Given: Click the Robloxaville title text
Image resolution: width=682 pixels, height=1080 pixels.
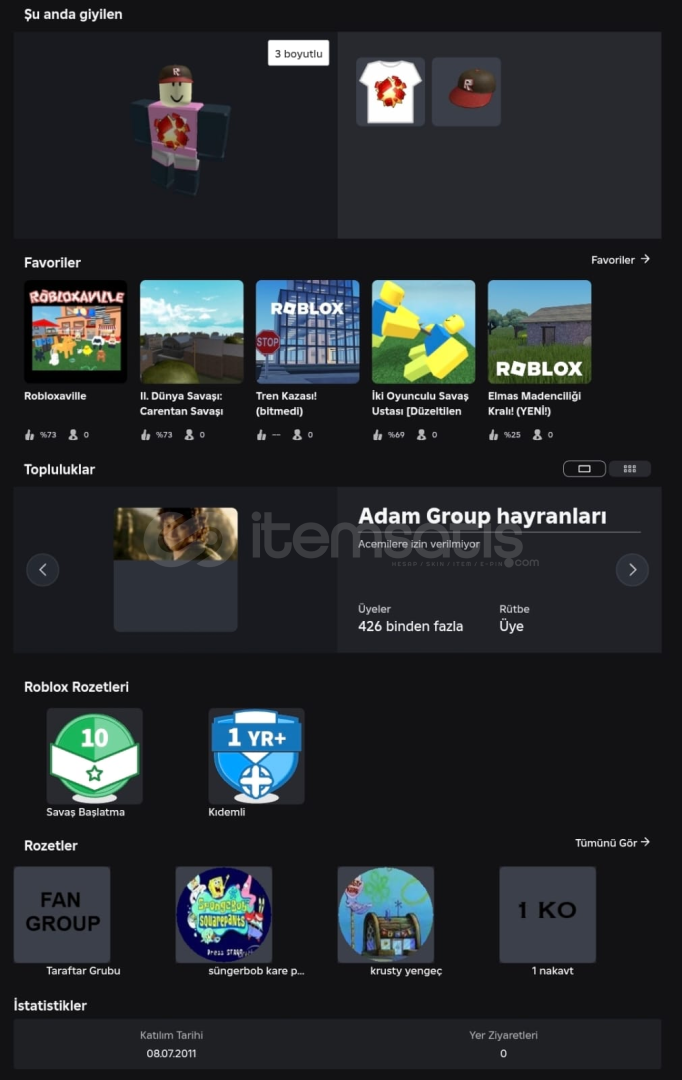Looking at the screenshot, I should pos(55,396).
